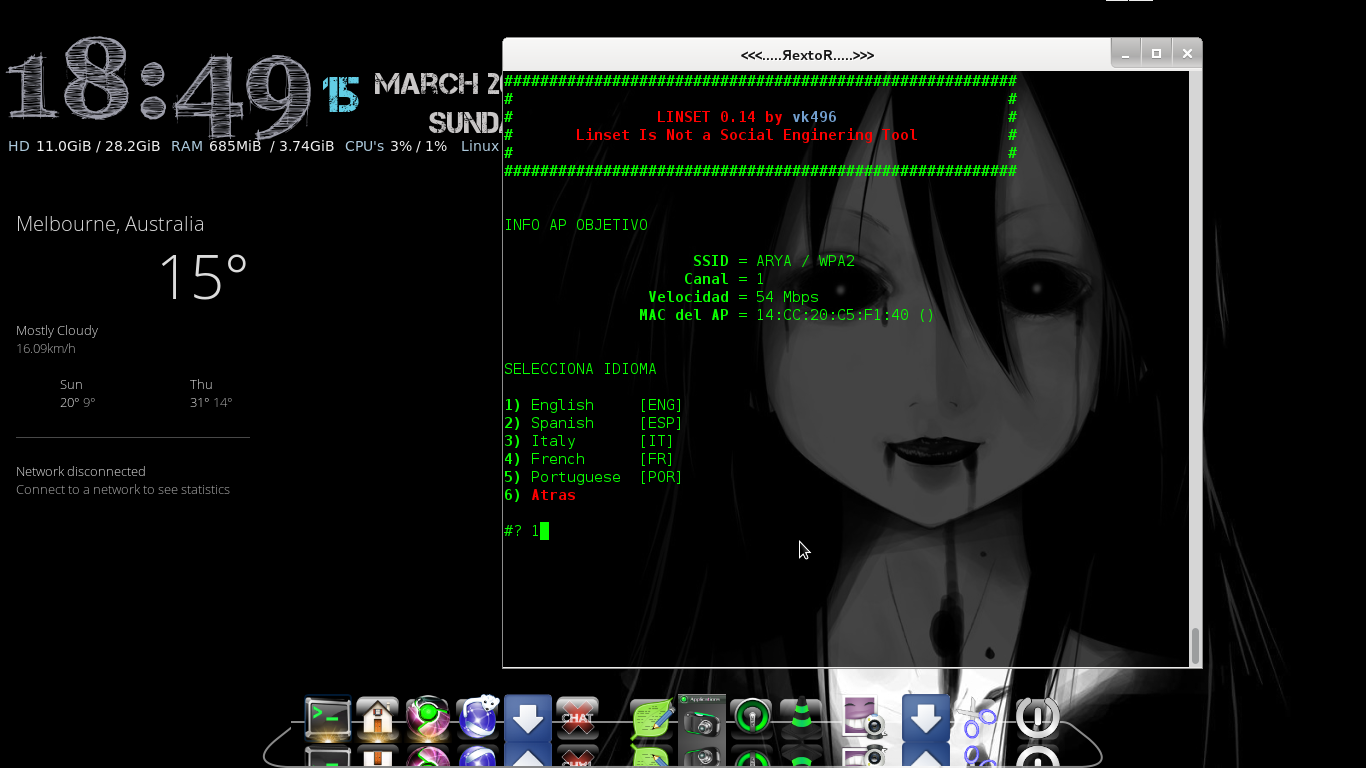
Task: Click 'Melbourne, Australia' in weather widget
Action: 110,224
